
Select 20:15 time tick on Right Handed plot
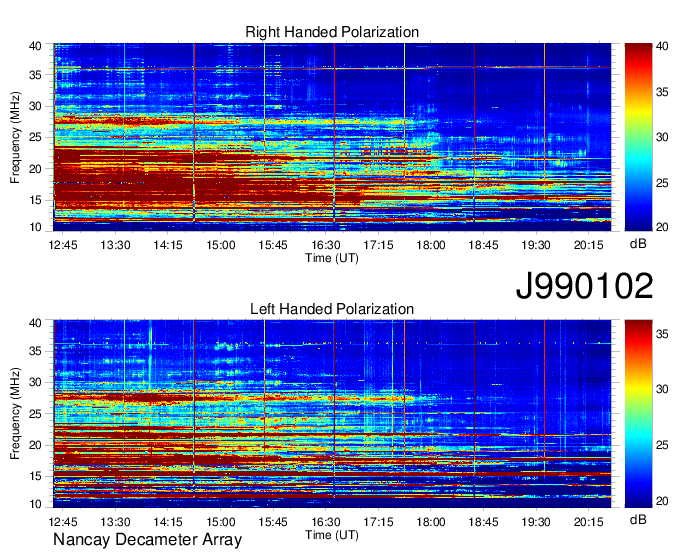pos(588,245)
